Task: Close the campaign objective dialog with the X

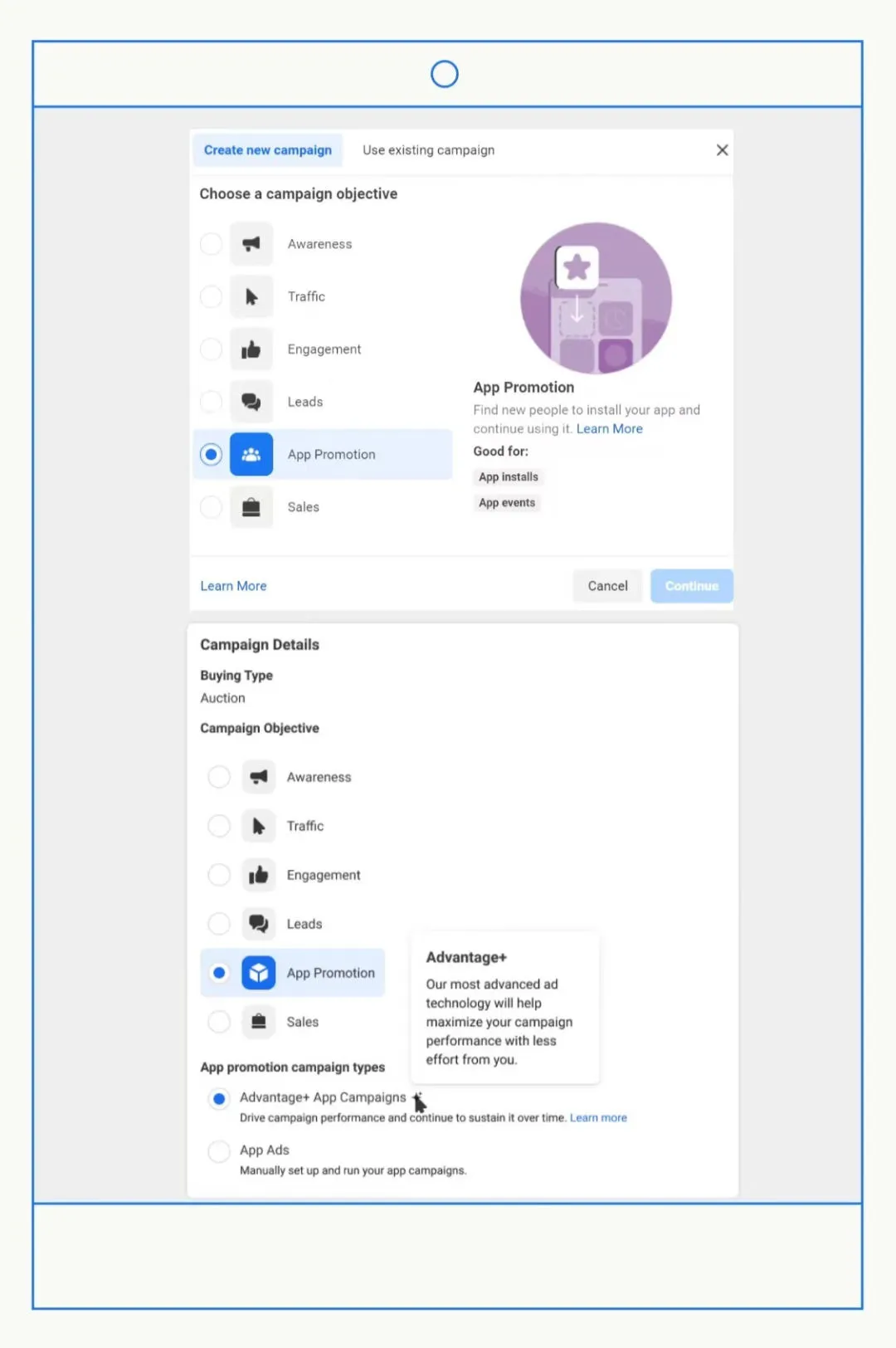Action: (x=723, y=150)
